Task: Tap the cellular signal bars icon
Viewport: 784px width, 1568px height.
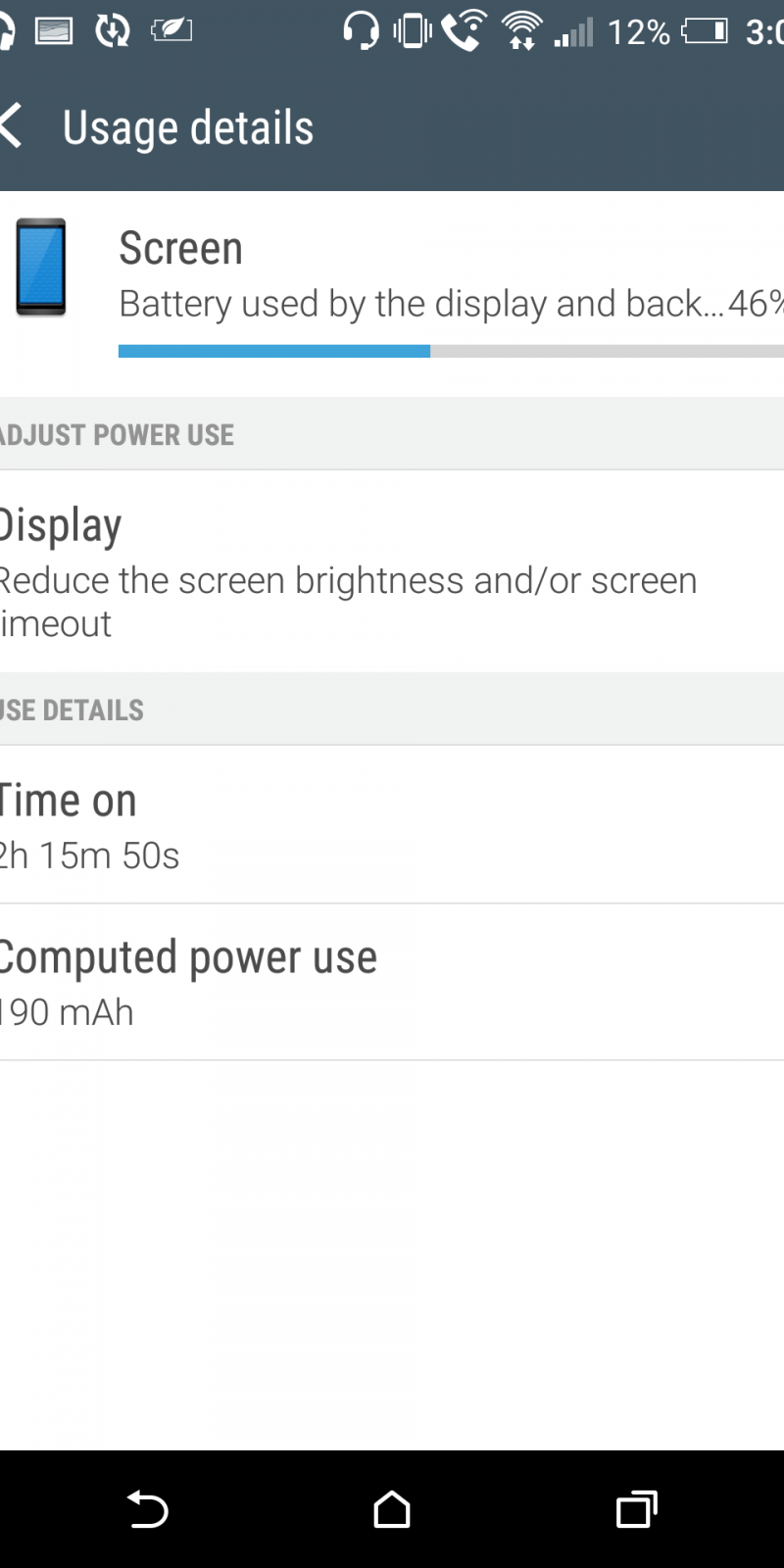Action: pos(574,33)
